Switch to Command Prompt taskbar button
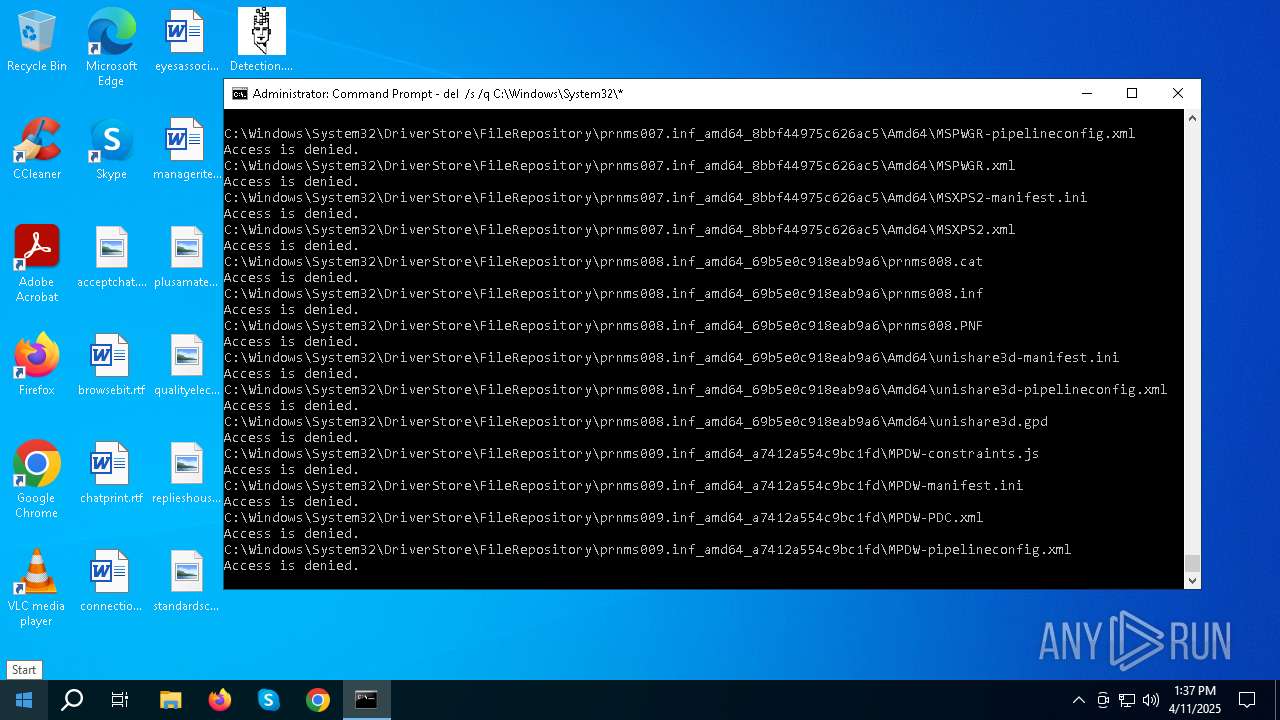This screenshot has height=720, width=1280. (x=367, y=700)
